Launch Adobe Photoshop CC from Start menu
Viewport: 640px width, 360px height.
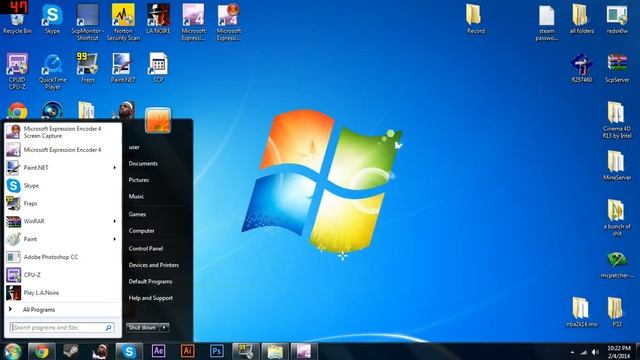click(x=62, y=257)
